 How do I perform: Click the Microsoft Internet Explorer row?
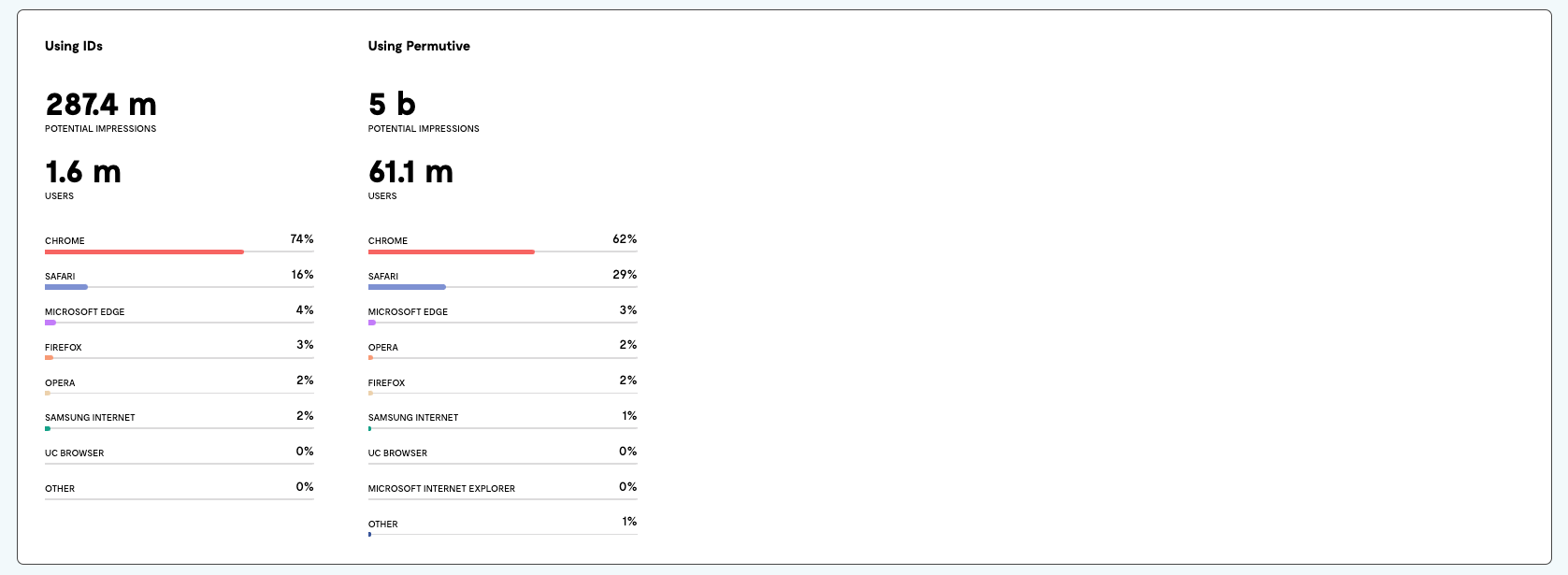503,490
